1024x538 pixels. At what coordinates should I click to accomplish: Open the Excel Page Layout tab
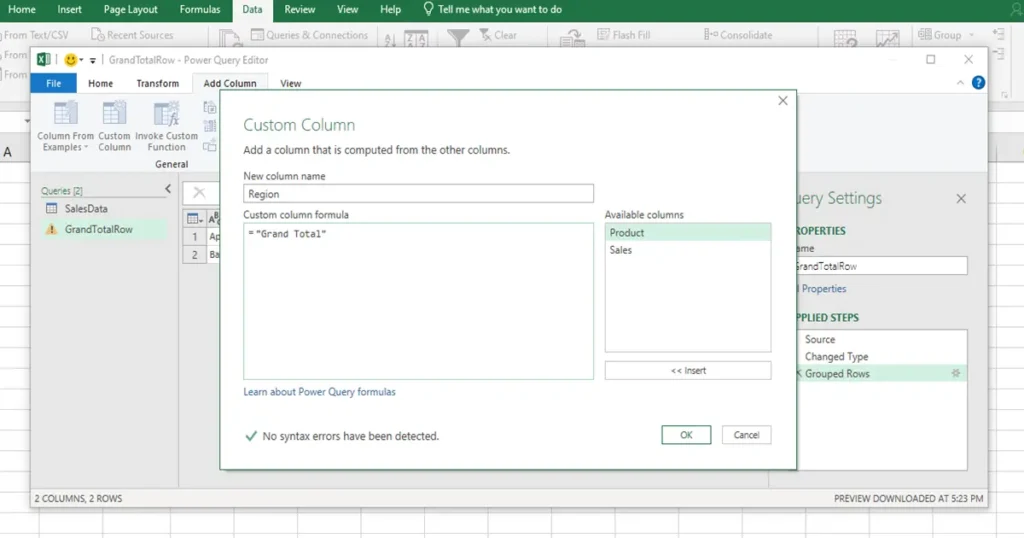[x=130, y=10]
